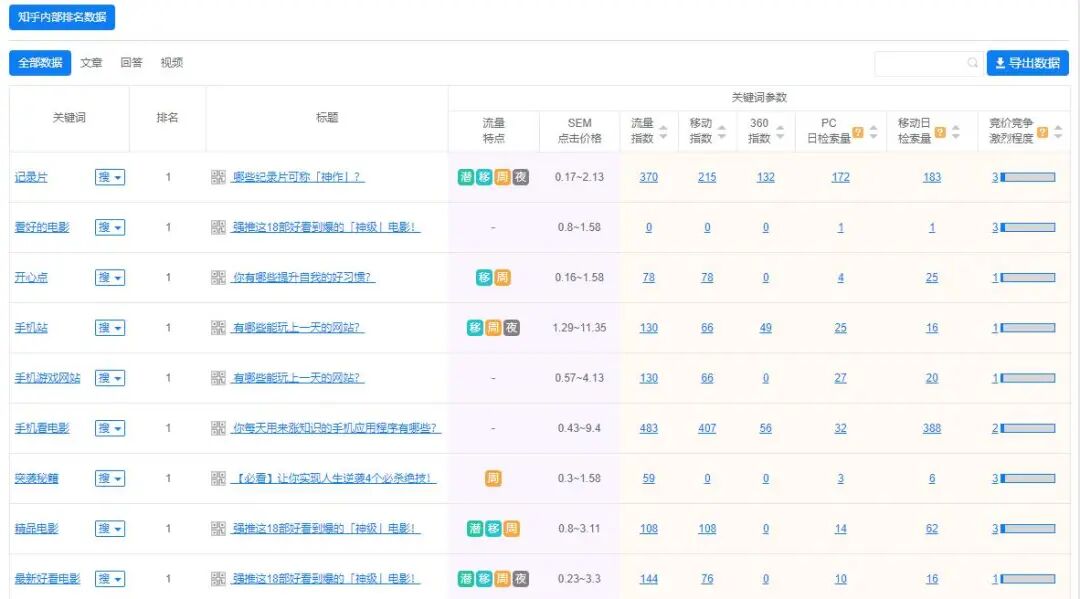This screenshot has height=599, width=1080.
Task: Open 搜 dropdown in 最新好看电影 row
Action: (x=110, y=579)
